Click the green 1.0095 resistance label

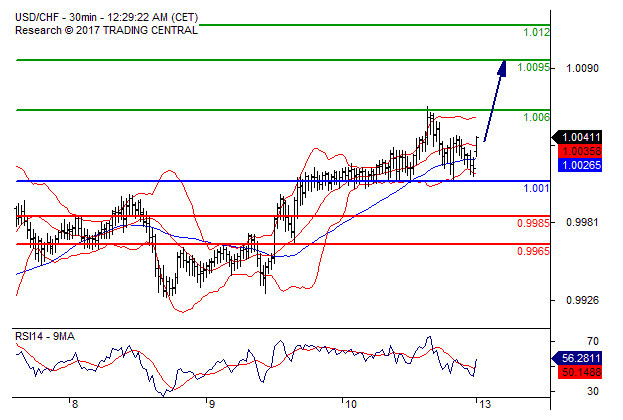pos(534,67)
